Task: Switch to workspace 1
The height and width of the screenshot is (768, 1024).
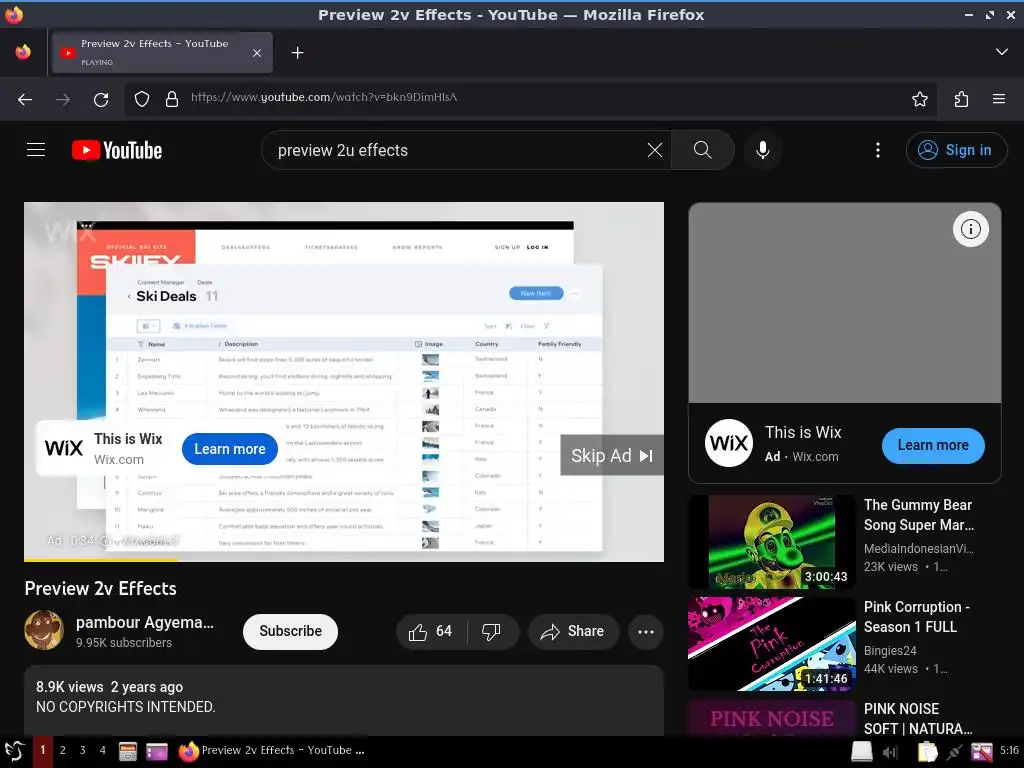Action: tap(42, 750)
